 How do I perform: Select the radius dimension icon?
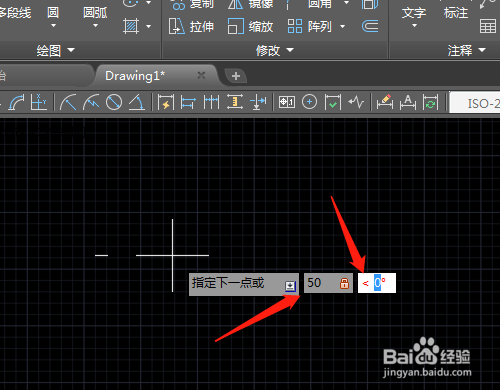pyautogui.click(x=68, y=102)
